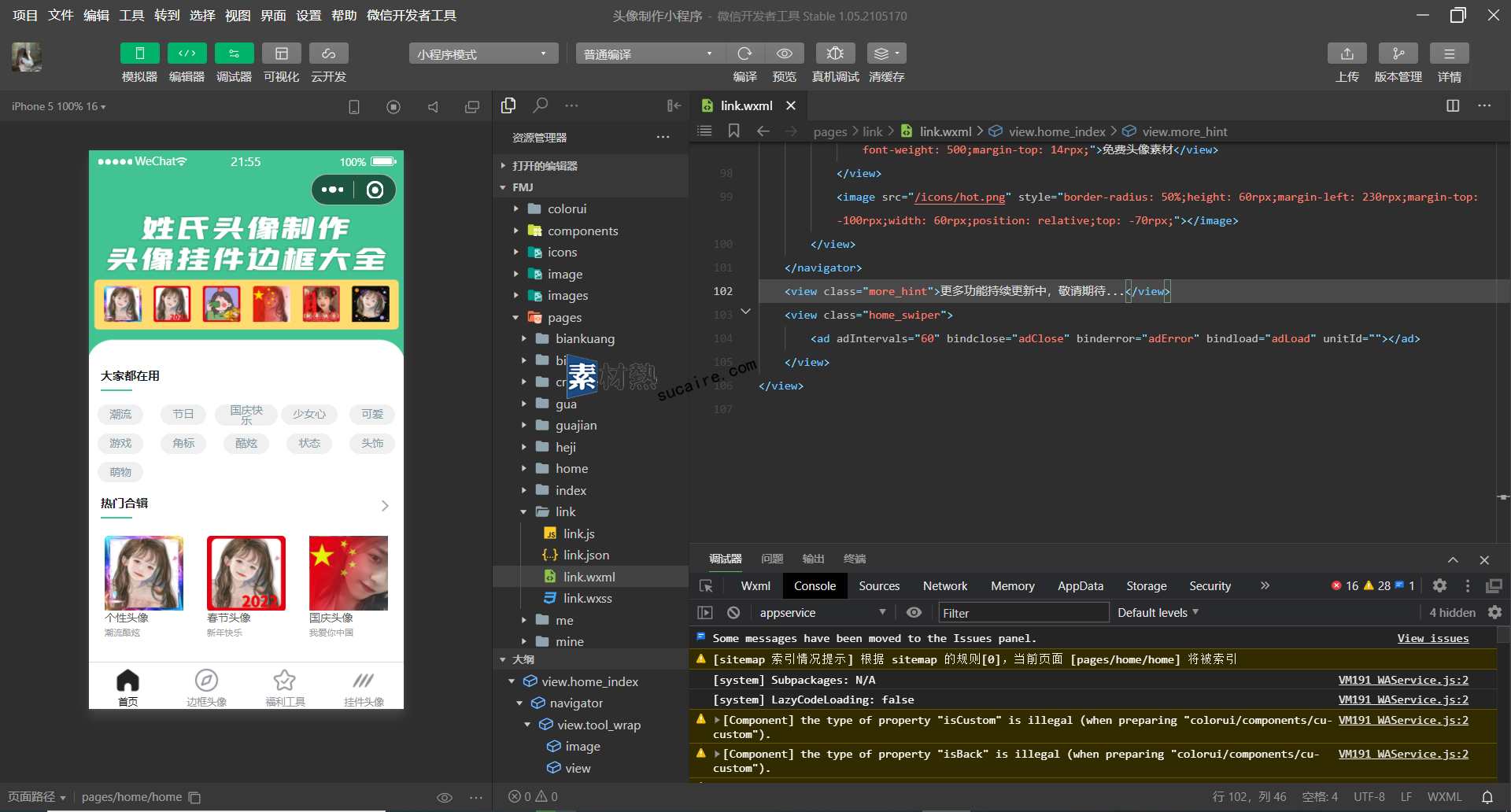Open the visualization (可视化) tool

(x=282, y=54)
